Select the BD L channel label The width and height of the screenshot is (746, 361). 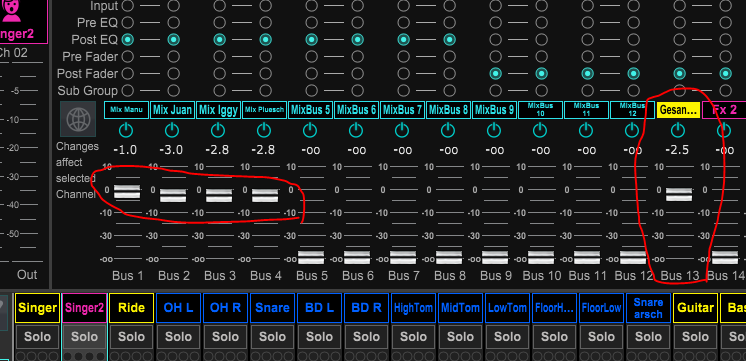tap(320, 308)
